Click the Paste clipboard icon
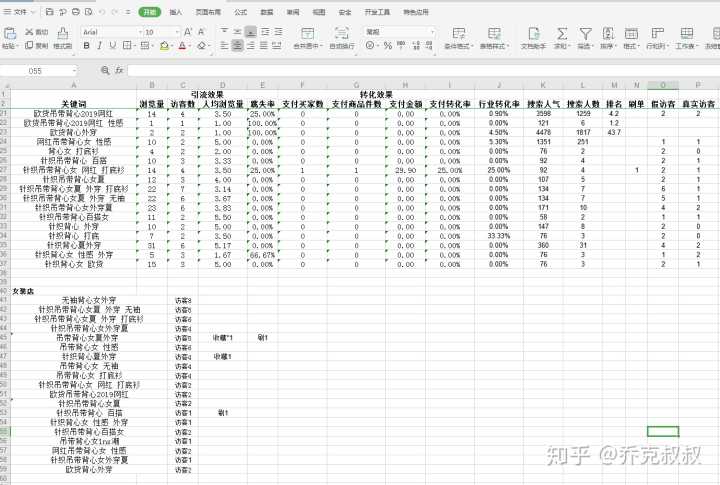Image resolution: width=720 pixels, height=485 pixels. 10,33
